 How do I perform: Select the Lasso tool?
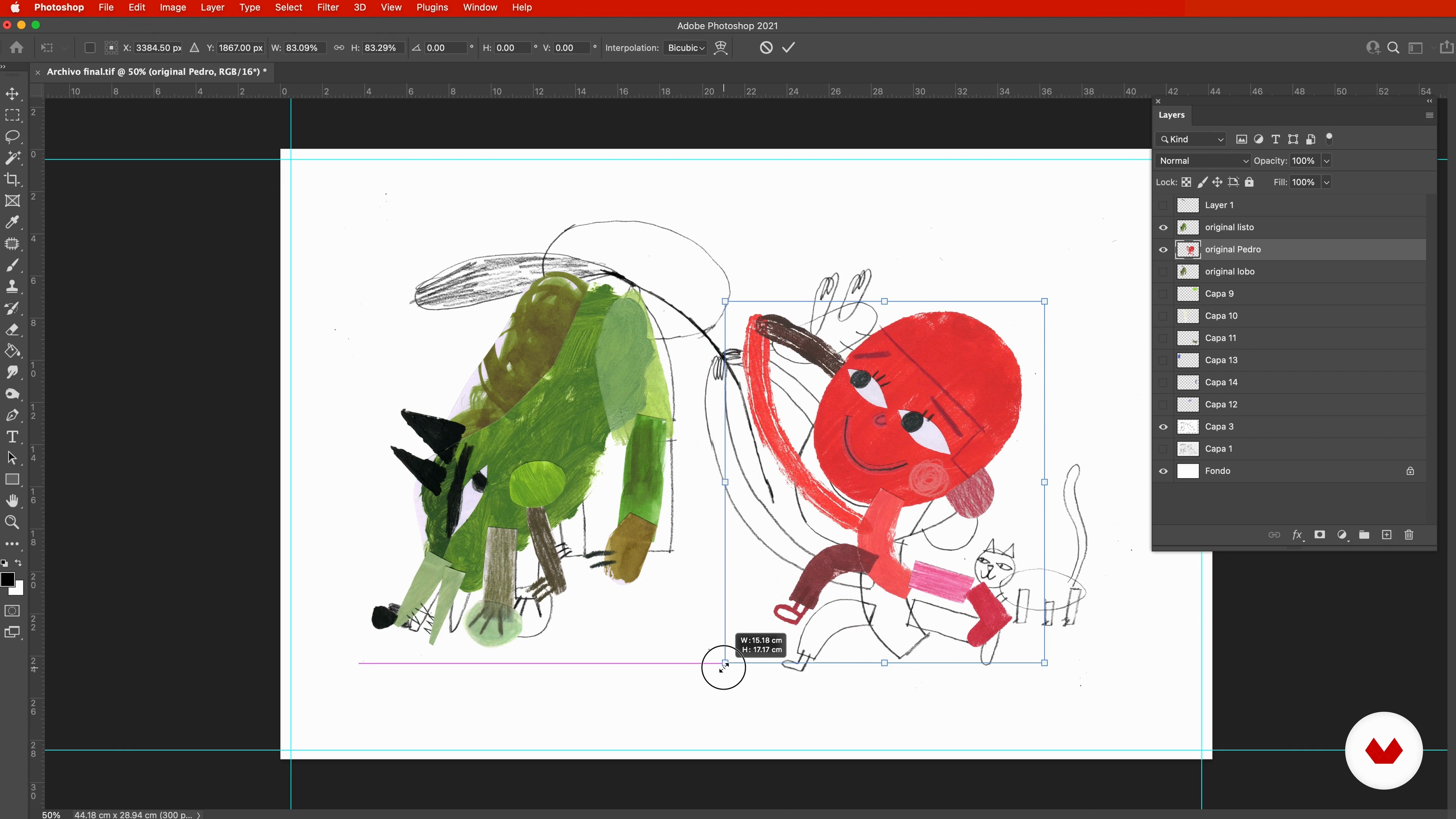(x=13, y=137)
